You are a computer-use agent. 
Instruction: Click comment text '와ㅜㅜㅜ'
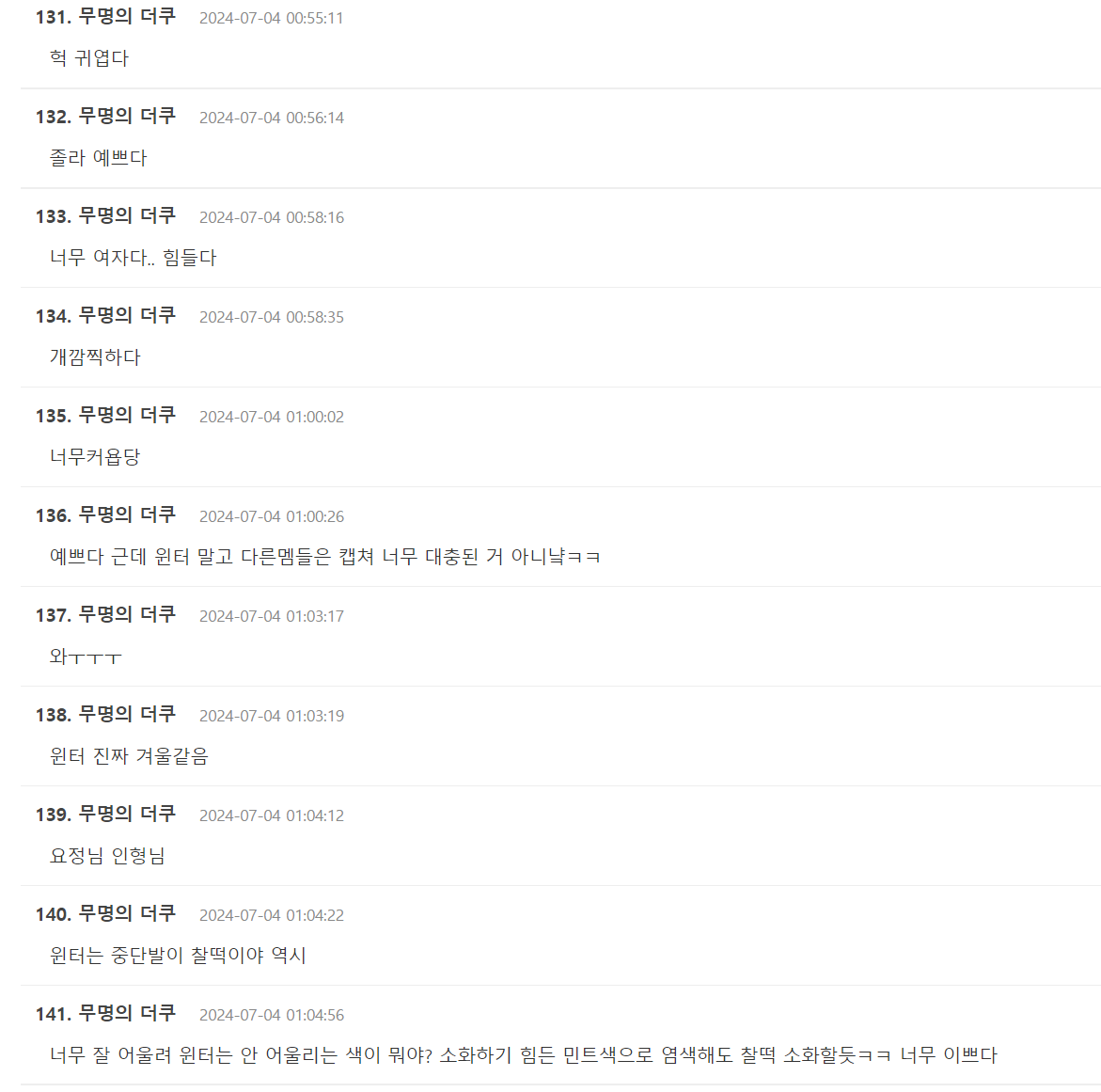pyautogui.click(x=86, y=657)
